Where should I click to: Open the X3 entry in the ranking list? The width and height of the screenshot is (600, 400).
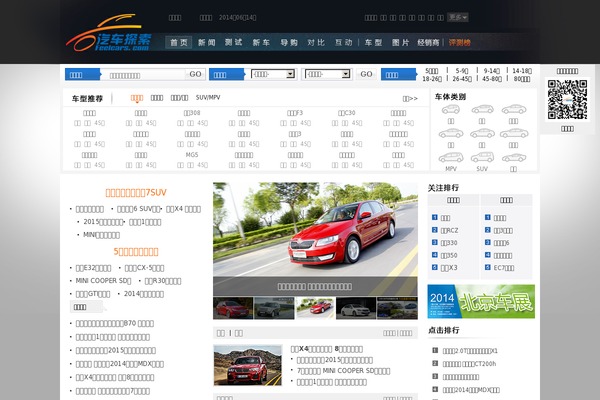coord(449,268)
